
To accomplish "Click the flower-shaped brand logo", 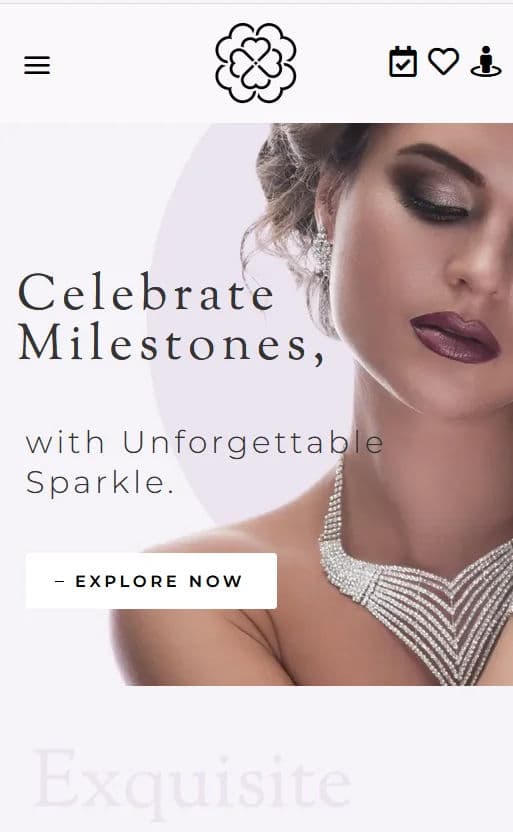I will point(256,63).
